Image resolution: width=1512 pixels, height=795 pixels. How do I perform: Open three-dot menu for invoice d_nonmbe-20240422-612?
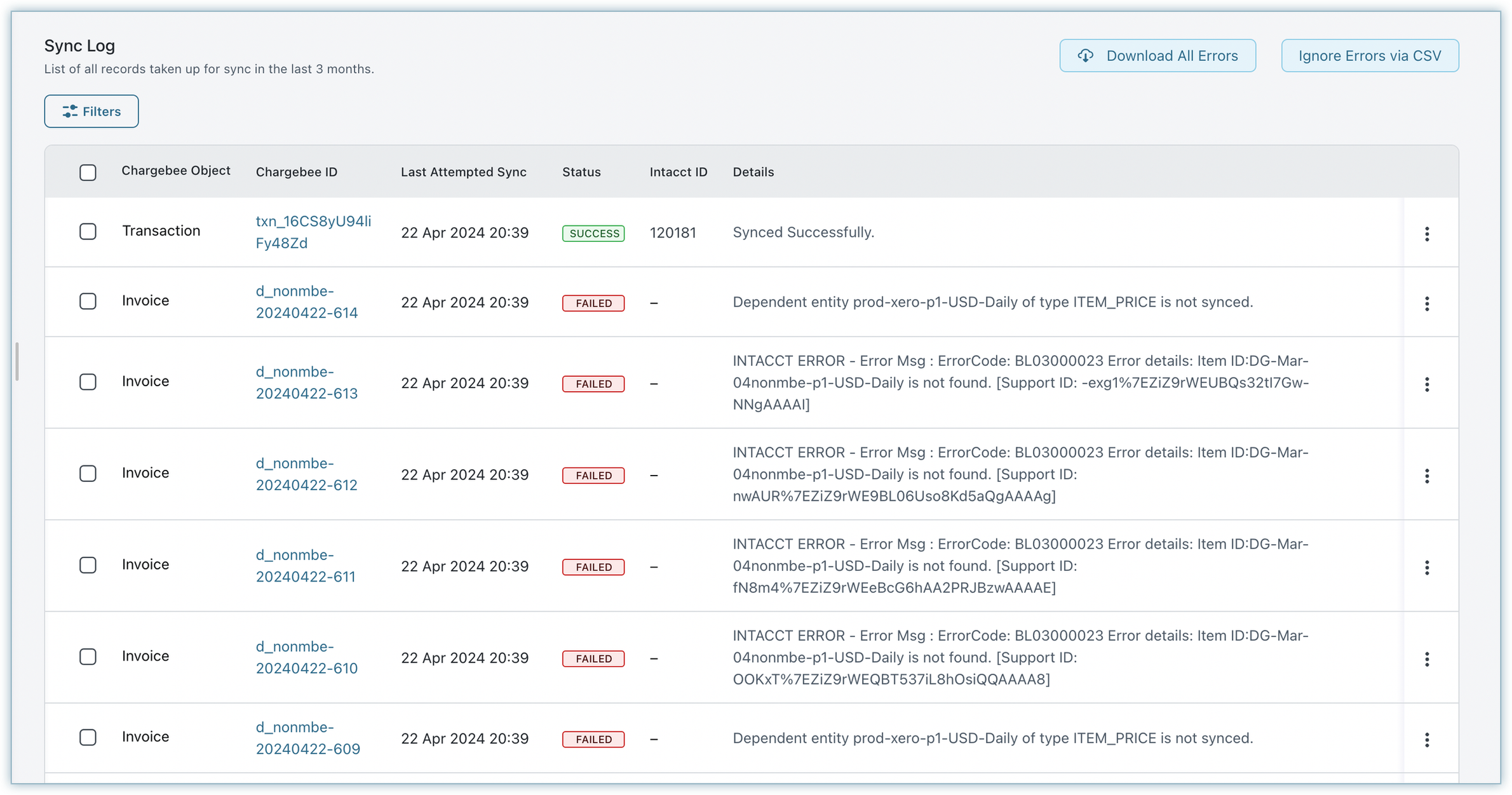tap(1426, 476)
